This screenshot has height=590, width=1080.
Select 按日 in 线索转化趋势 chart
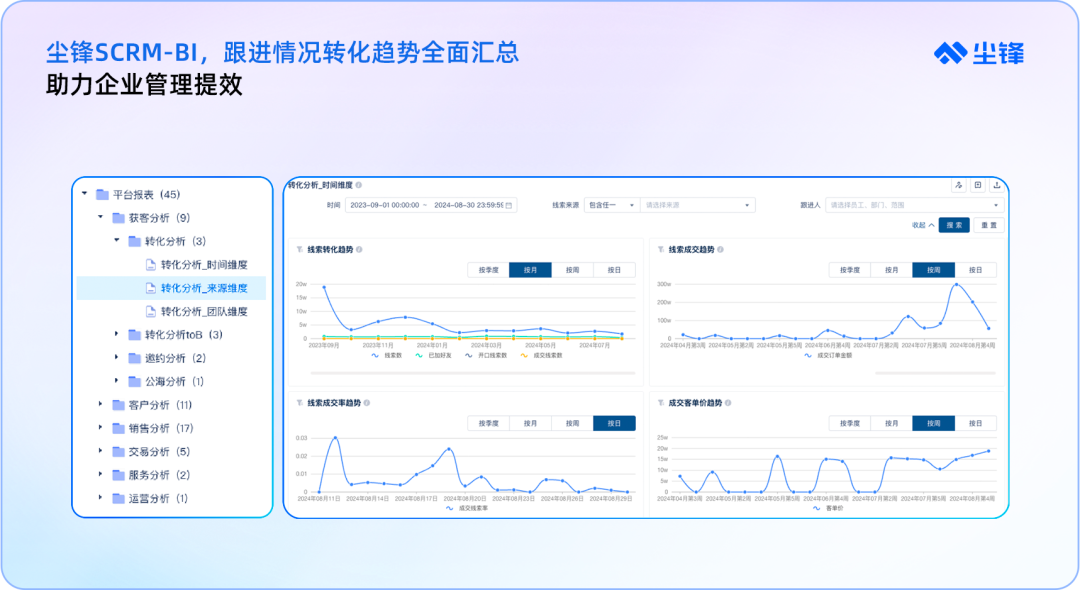coord(614,270)
